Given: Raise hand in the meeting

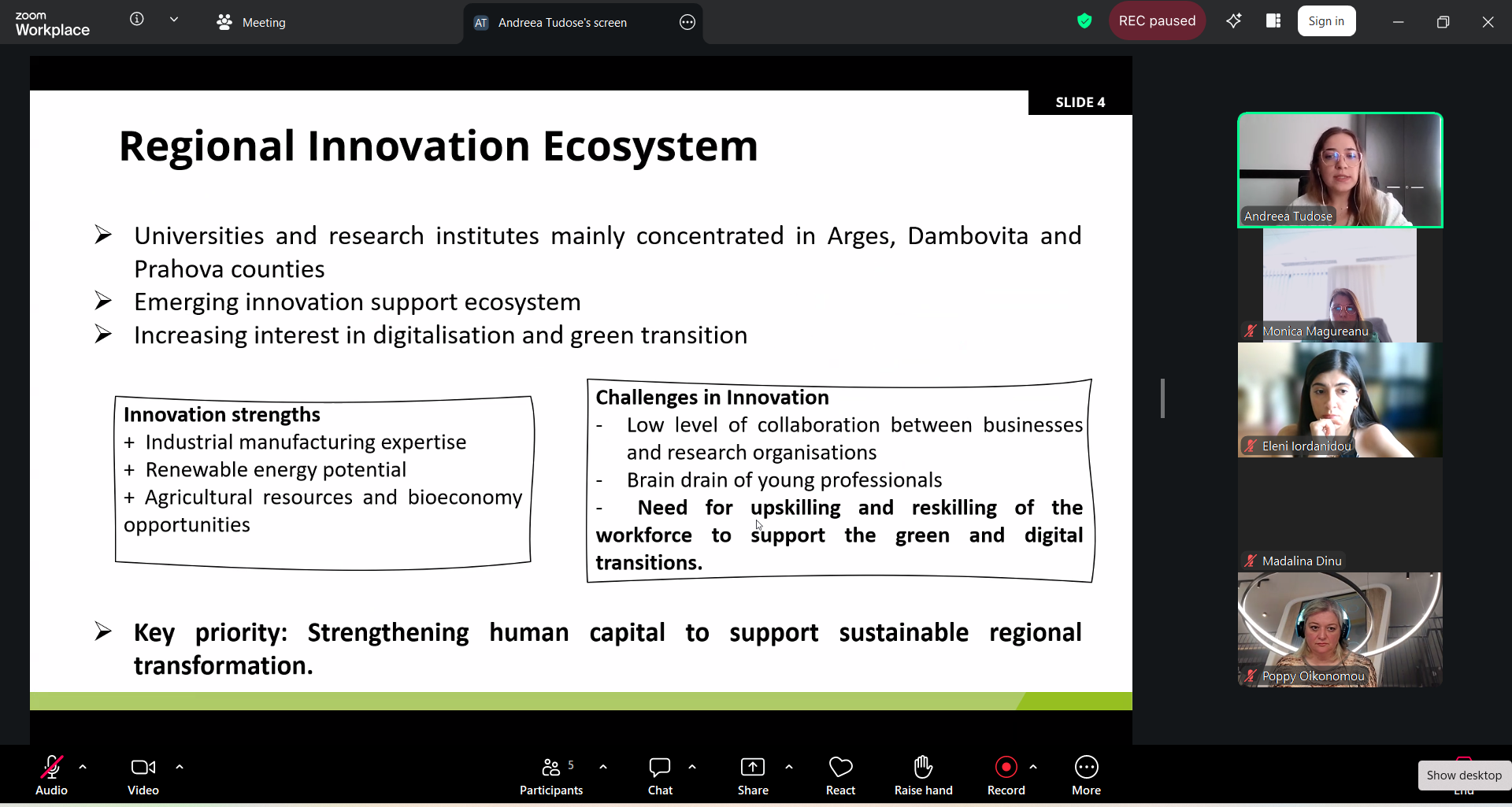Looking at the screenshot, I should [923, 776].
